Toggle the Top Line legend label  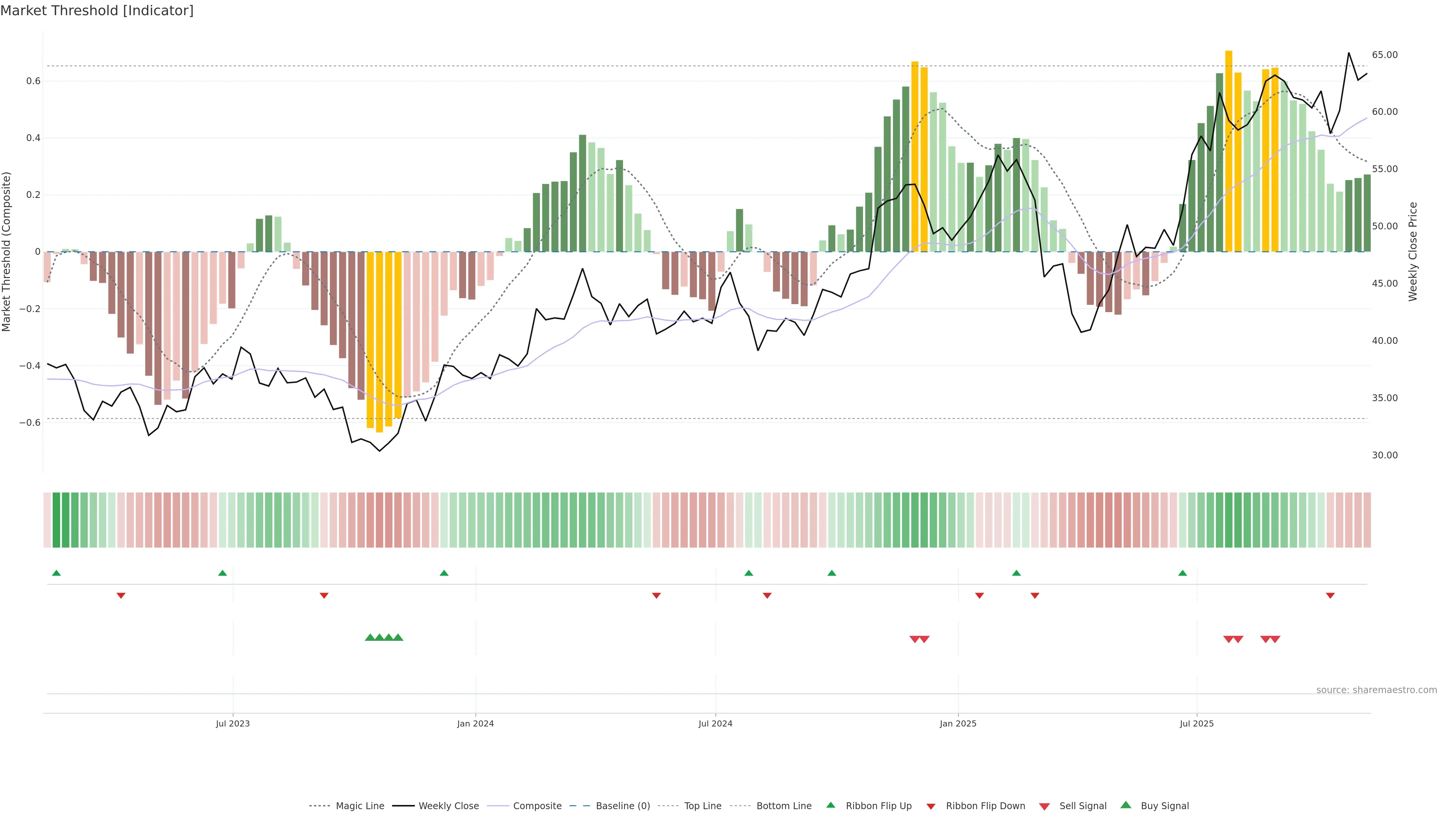pos(703,806)
